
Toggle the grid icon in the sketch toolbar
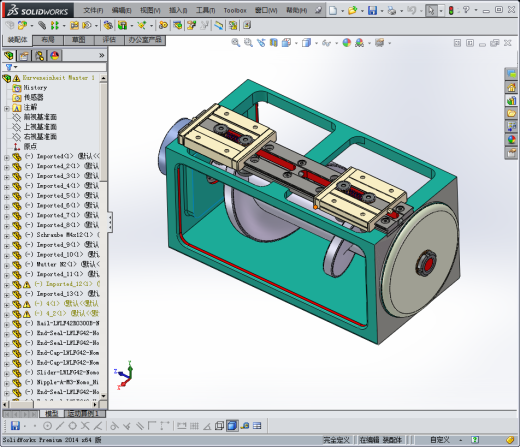pyautogui.click(x=194, y=426)
